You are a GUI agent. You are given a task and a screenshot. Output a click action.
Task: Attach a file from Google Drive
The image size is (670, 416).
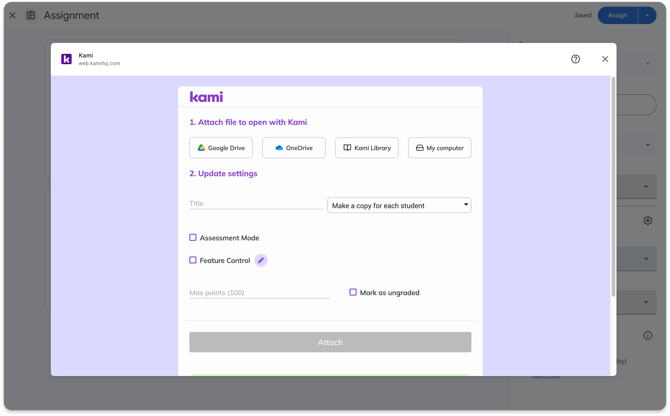click(221, 148)
